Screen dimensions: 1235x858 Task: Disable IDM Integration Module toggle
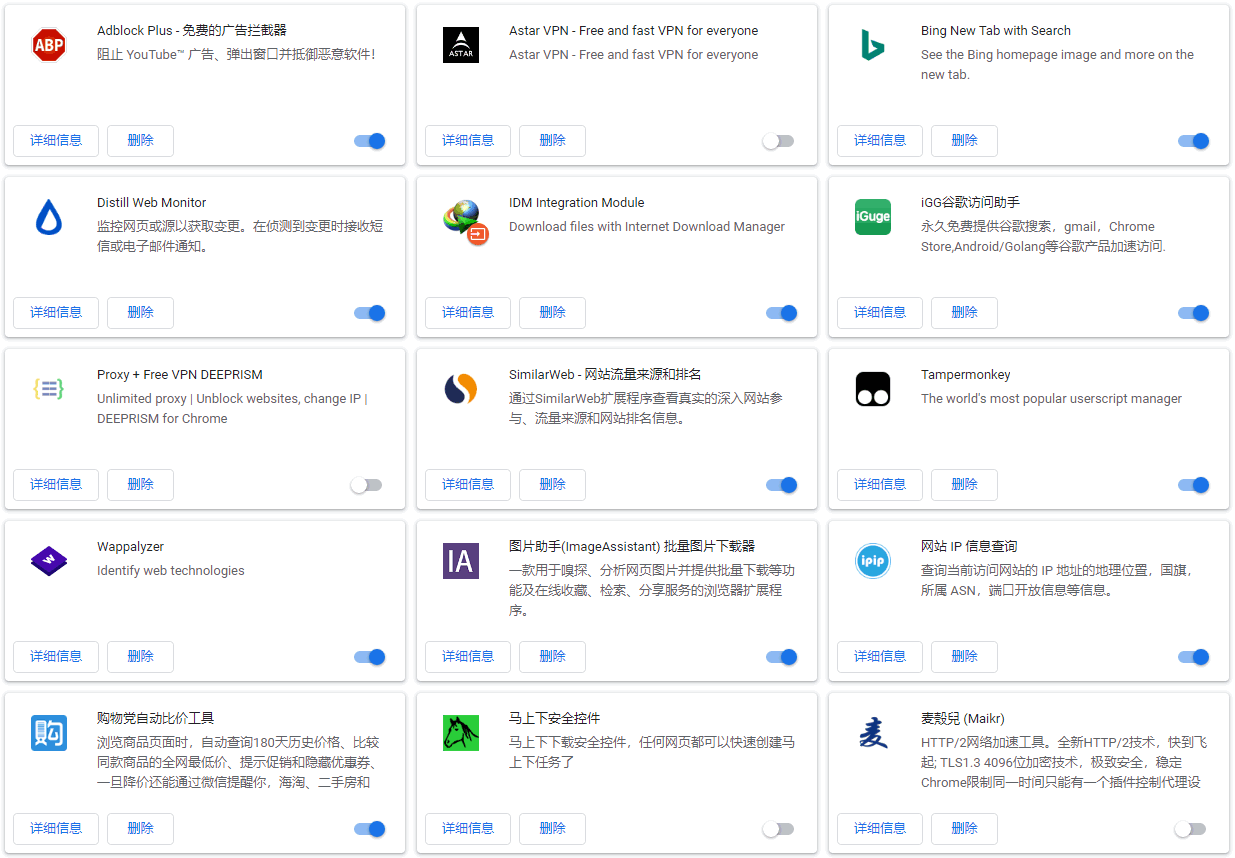[x=782, y=313]
